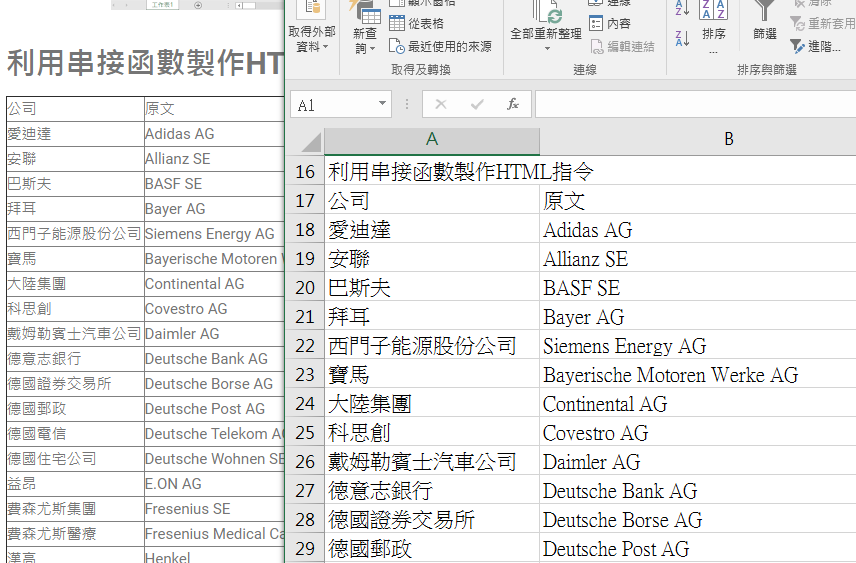Image resolution: width=856 pixels, height=563 pixels.
Task: Click into the formula bar input area
Action: [x=696, y=104]
